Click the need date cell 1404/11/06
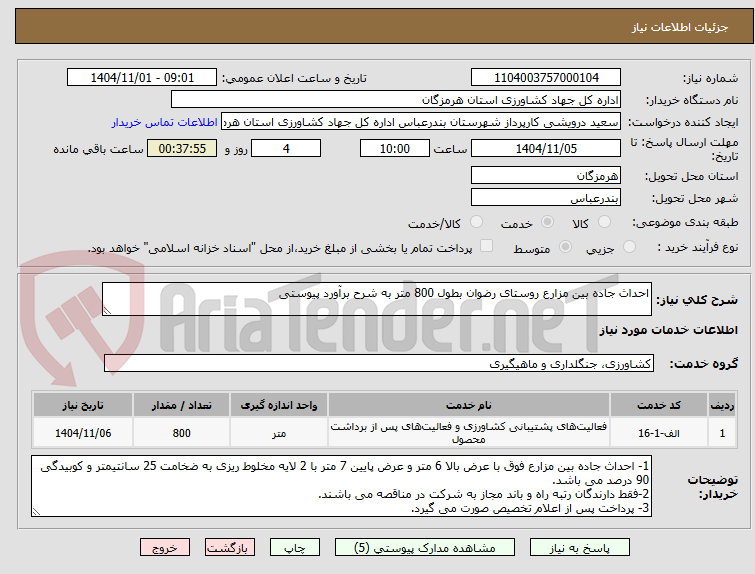The width and height of the screenshot is (755, 574). (83, 432)
